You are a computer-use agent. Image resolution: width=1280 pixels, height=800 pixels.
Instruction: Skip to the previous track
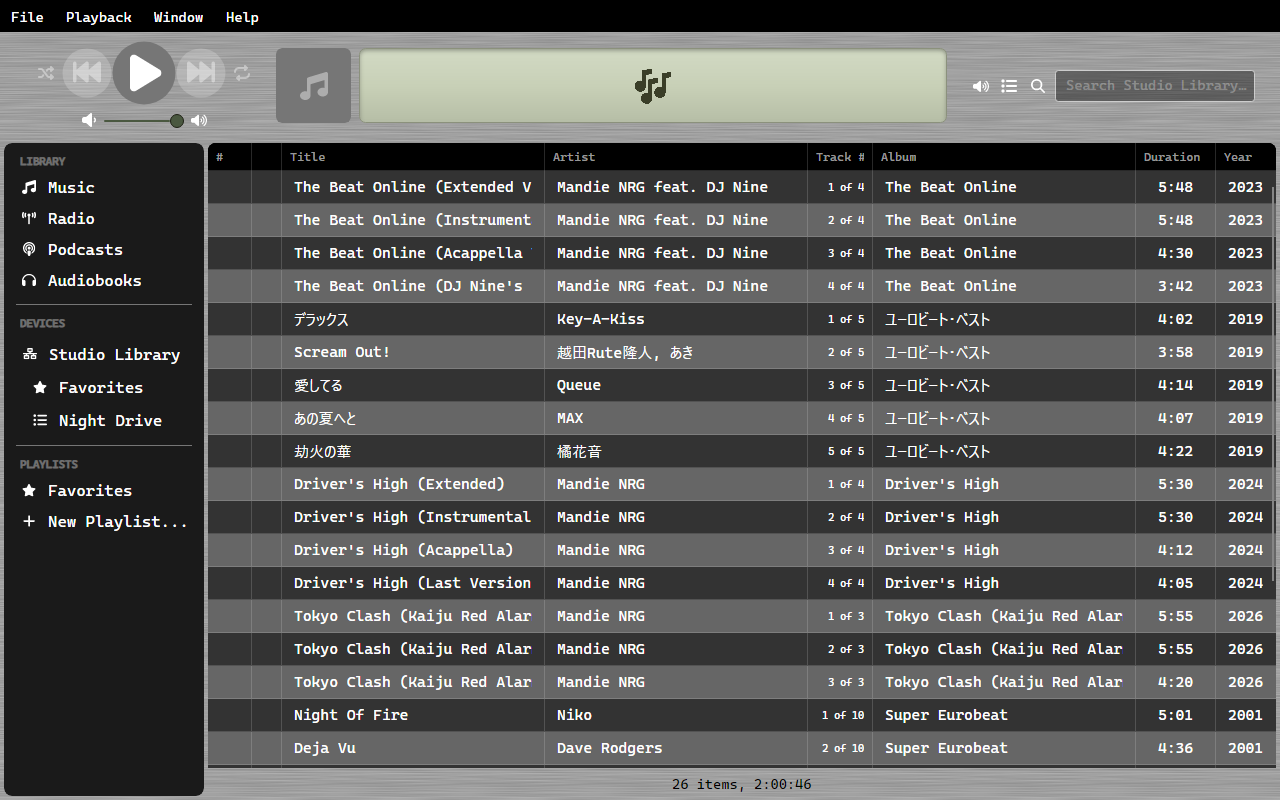87,72
